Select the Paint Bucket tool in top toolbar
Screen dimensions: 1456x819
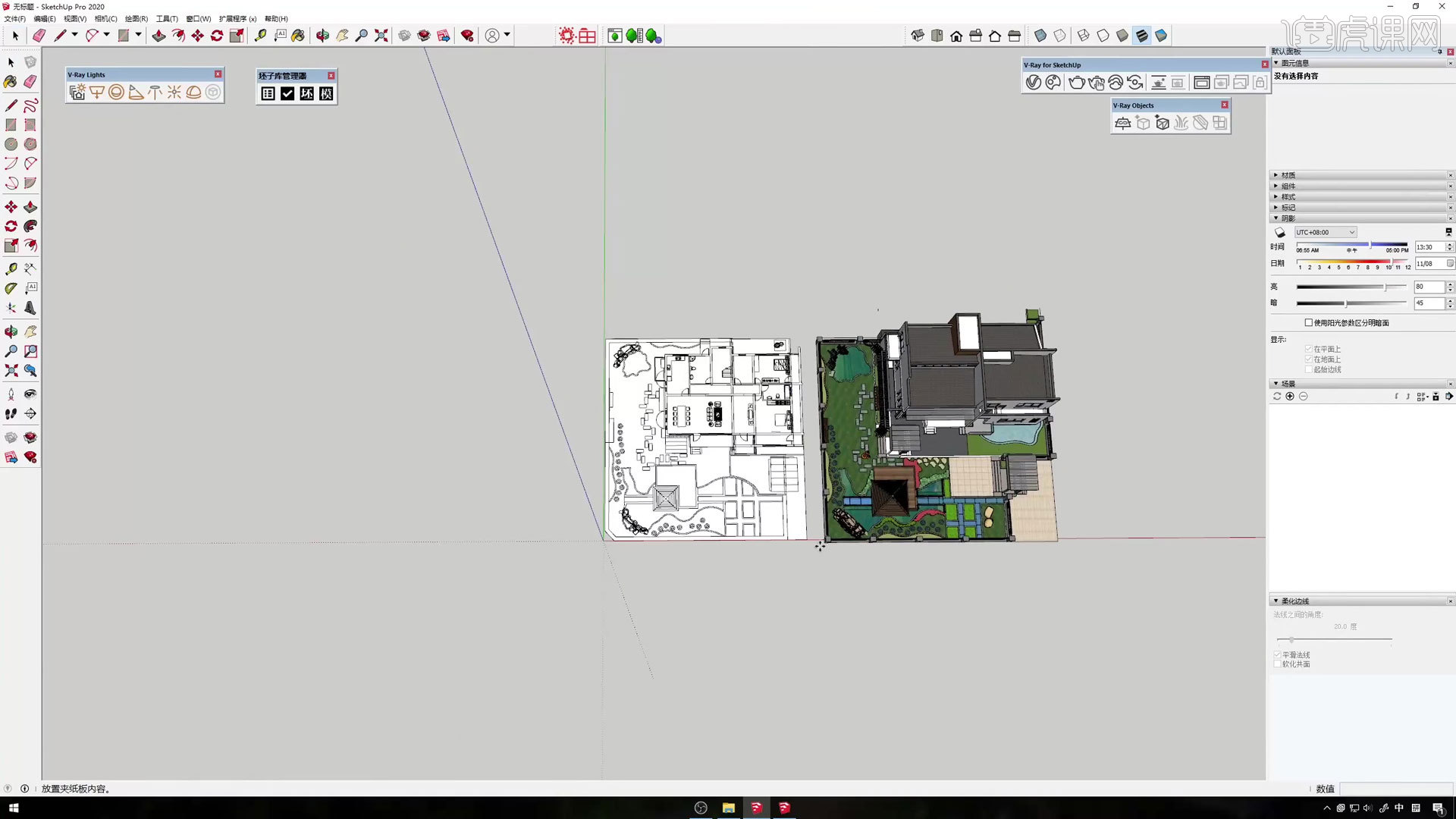point(298,36)
